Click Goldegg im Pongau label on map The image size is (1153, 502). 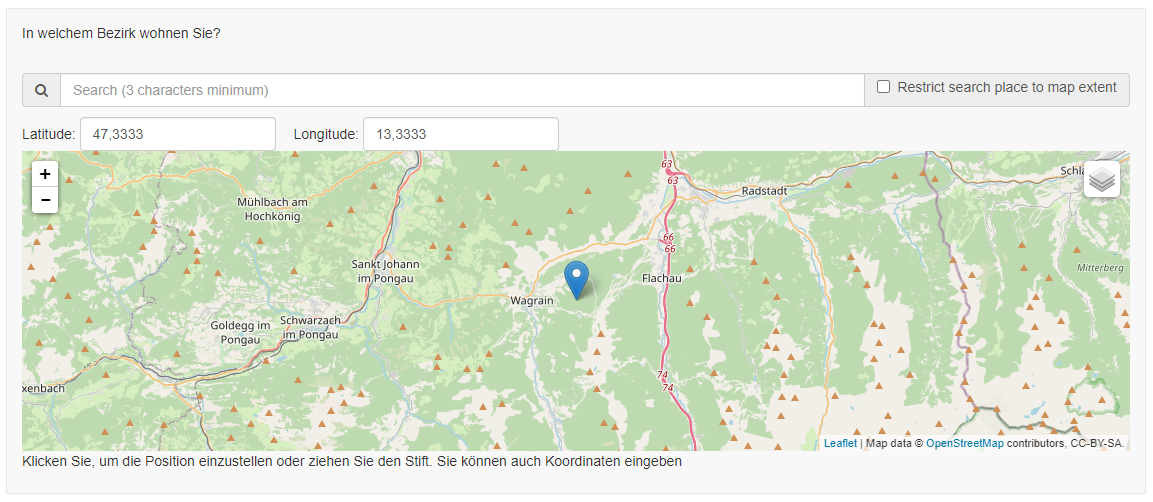click(x=241, y=332)
